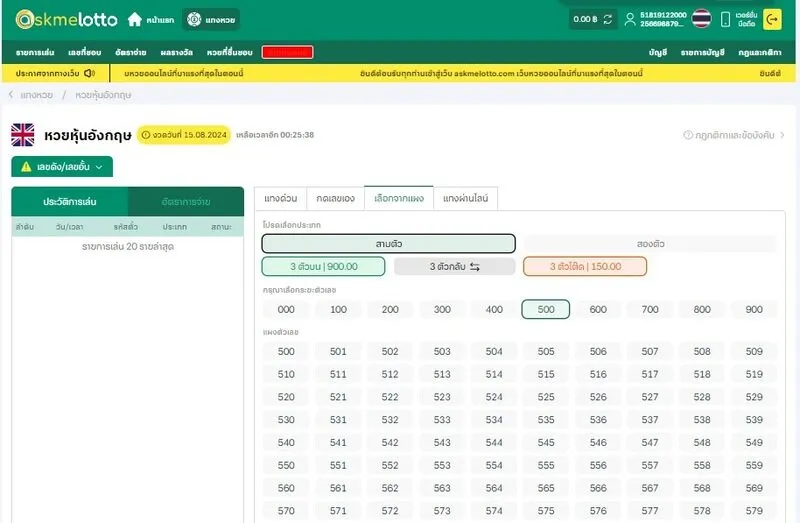Go back using the breadcrumb chevron

11,95
